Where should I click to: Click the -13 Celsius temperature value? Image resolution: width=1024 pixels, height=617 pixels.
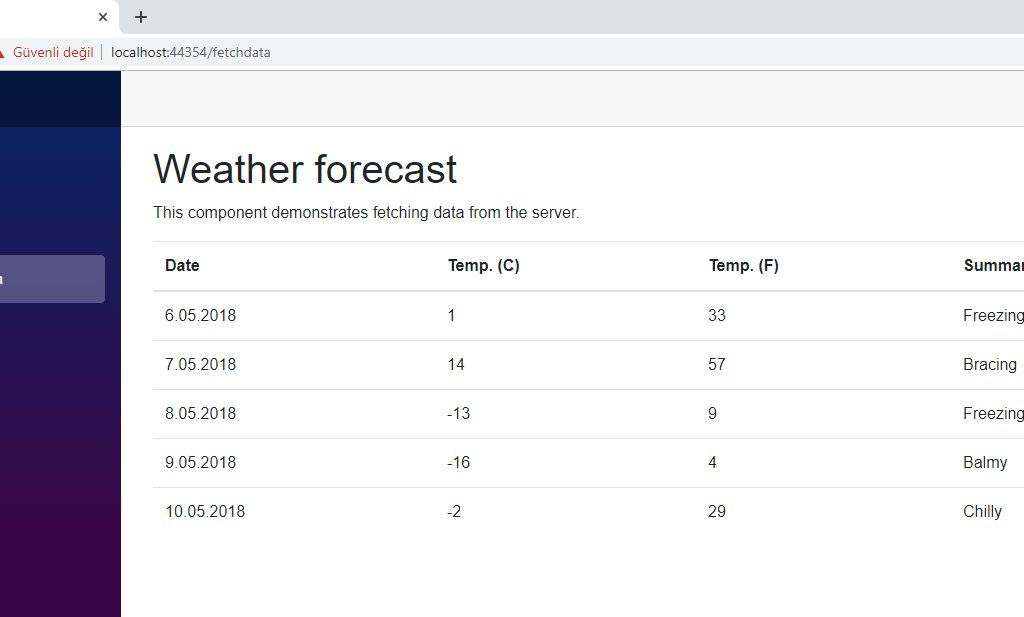(x=459, y=414)
